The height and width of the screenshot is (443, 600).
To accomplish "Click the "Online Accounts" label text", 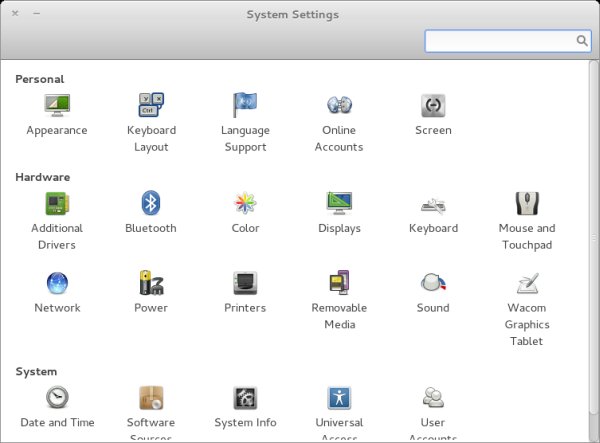I will pos(339,138).
